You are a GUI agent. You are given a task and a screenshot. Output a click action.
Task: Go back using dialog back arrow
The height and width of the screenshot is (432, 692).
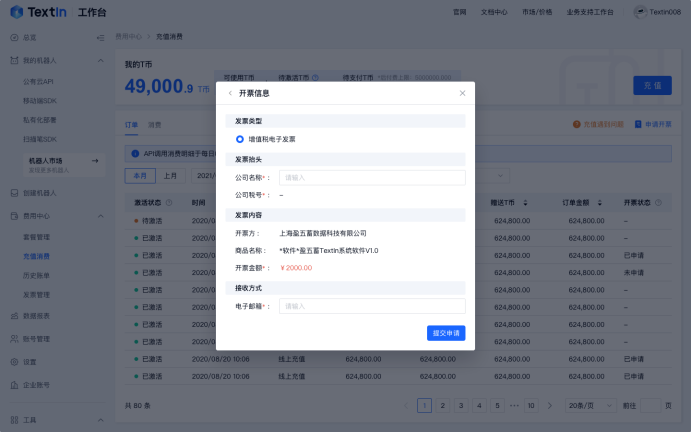230,93
